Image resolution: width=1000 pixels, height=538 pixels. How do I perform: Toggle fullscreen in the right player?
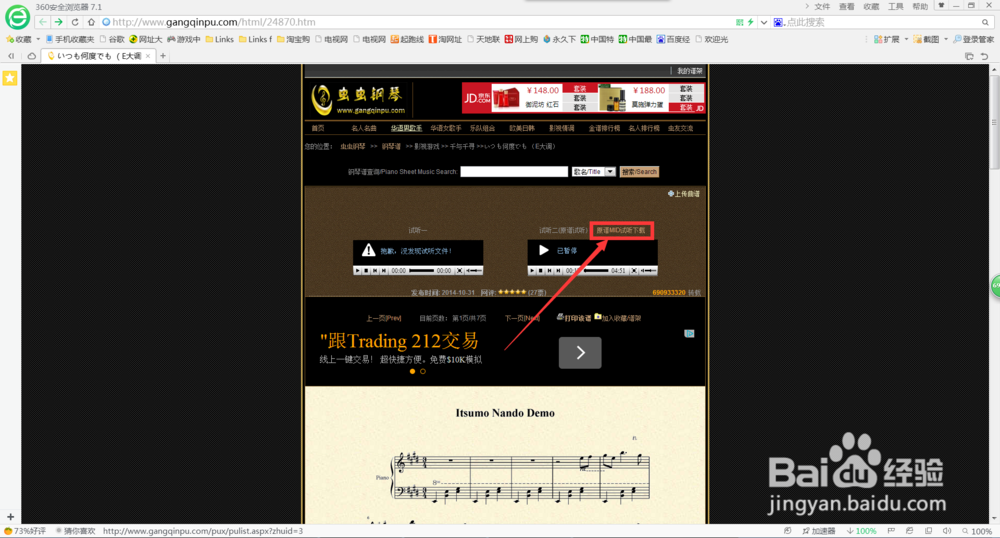(x=634, y=271)
